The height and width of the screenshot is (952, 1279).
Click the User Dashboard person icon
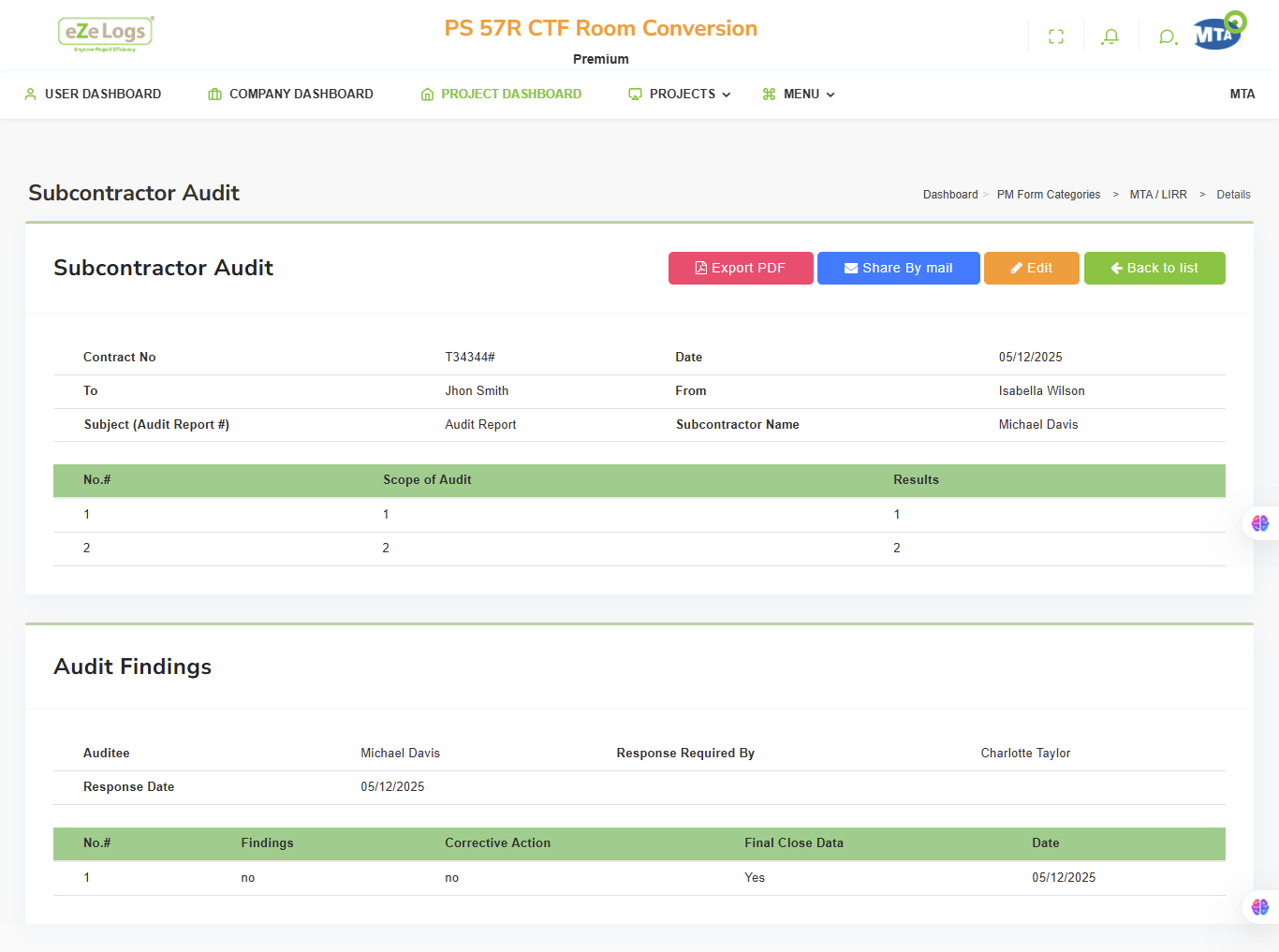click(x=30, y=94)
